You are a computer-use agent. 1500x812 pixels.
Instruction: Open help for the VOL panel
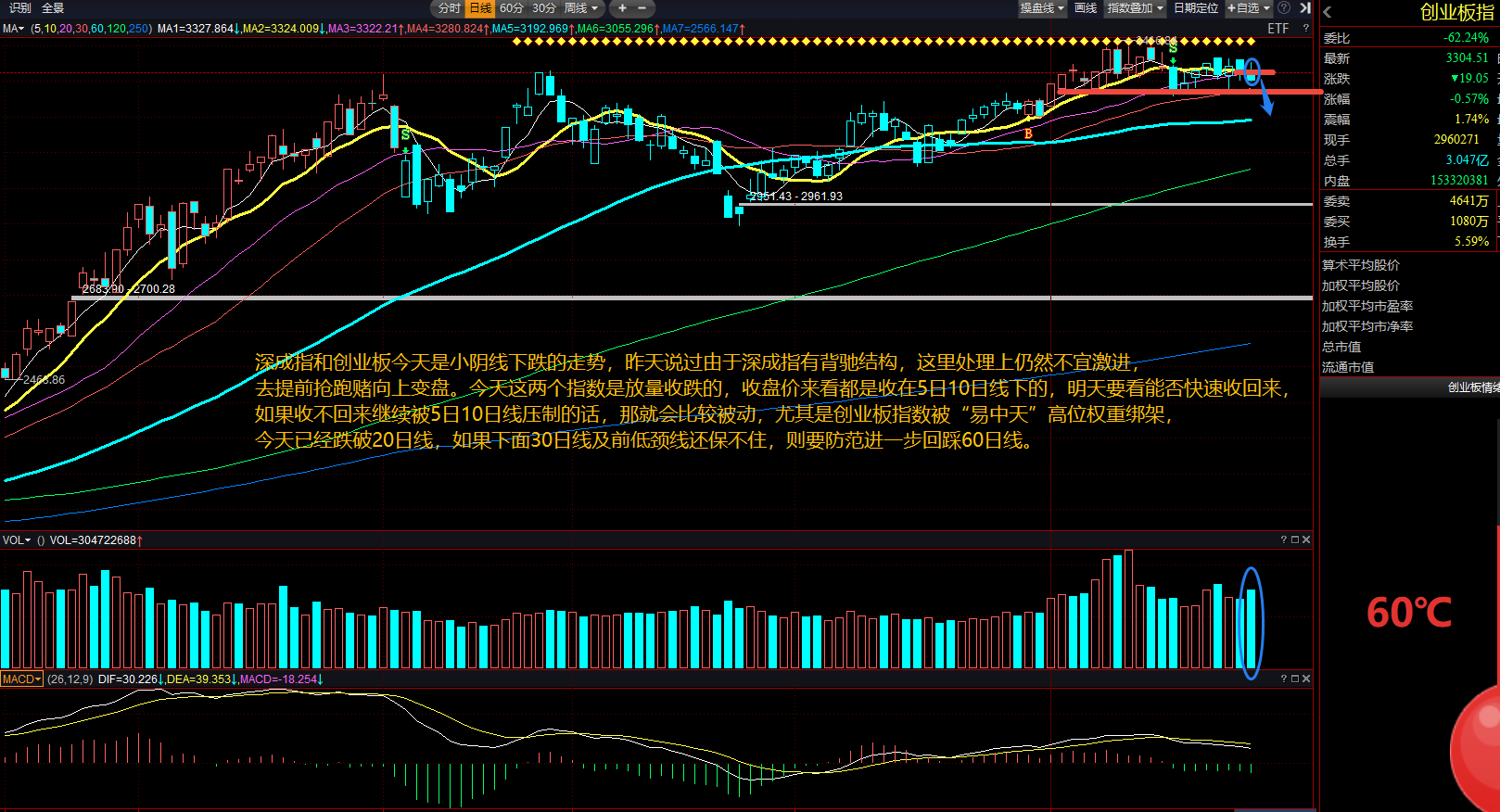coord(1284,539)
